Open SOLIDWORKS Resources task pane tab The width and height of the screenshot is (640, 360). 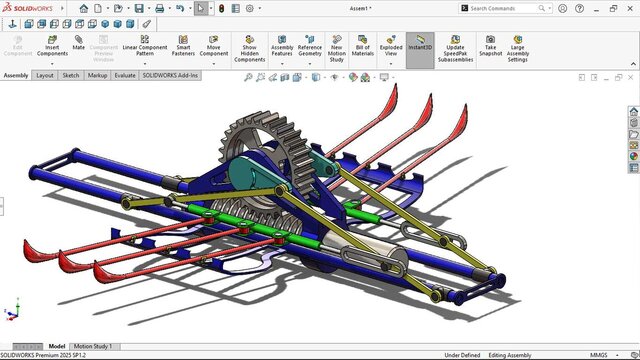[634, 111]
